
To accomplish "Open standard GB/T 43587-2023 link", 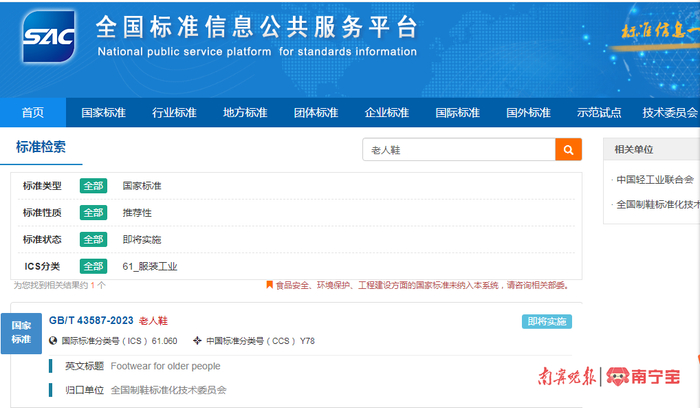I will (91, 321).
